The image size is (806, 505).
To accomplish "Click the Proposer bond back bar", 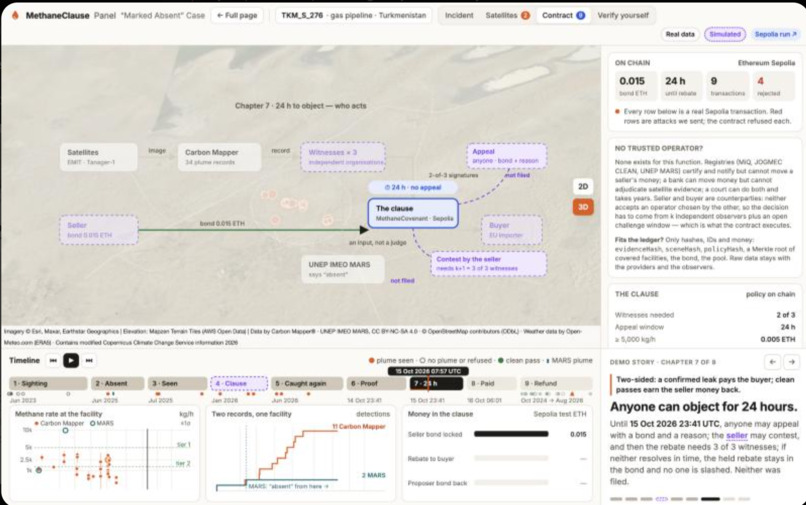I will [x=511, y=483].
